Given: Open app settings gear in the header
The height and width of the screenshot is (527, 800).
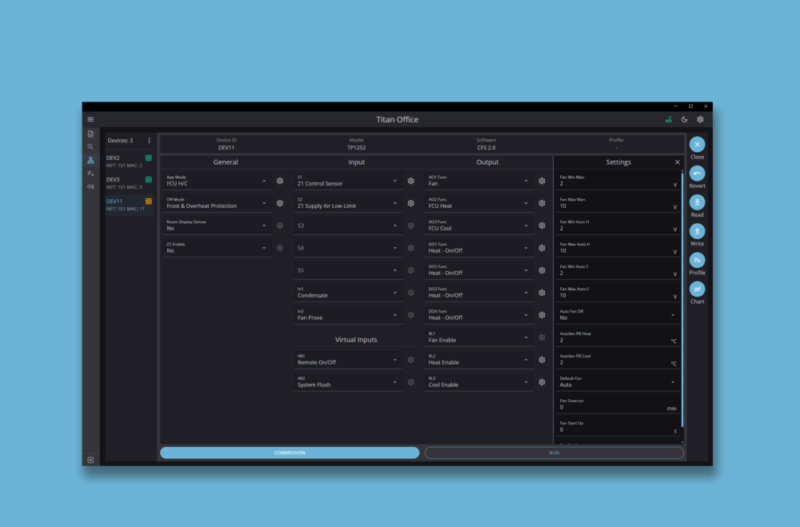Looking at the screenshot, I should pos(700,119).
